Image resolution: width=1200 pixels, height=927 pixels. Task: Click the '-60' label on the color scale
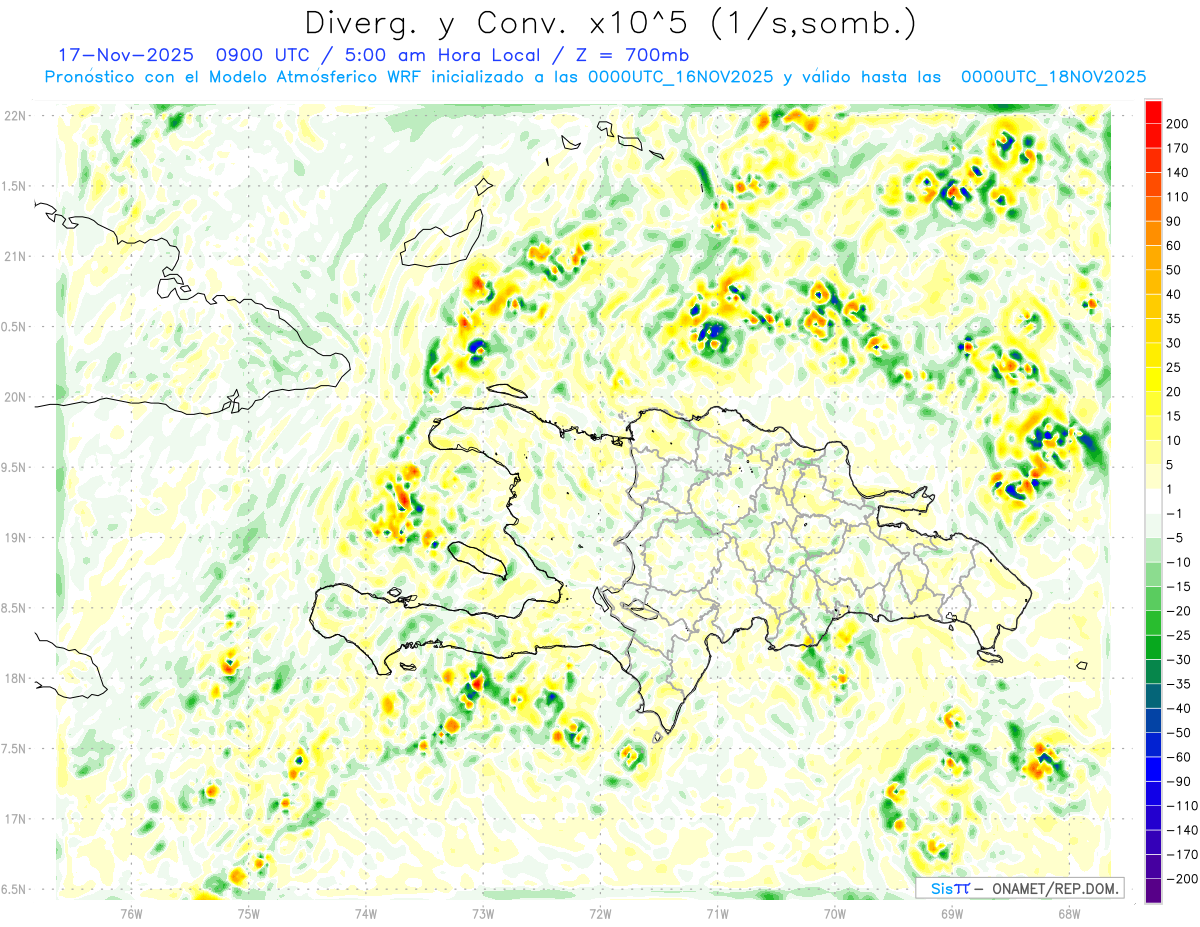[x=1176, y=757]
